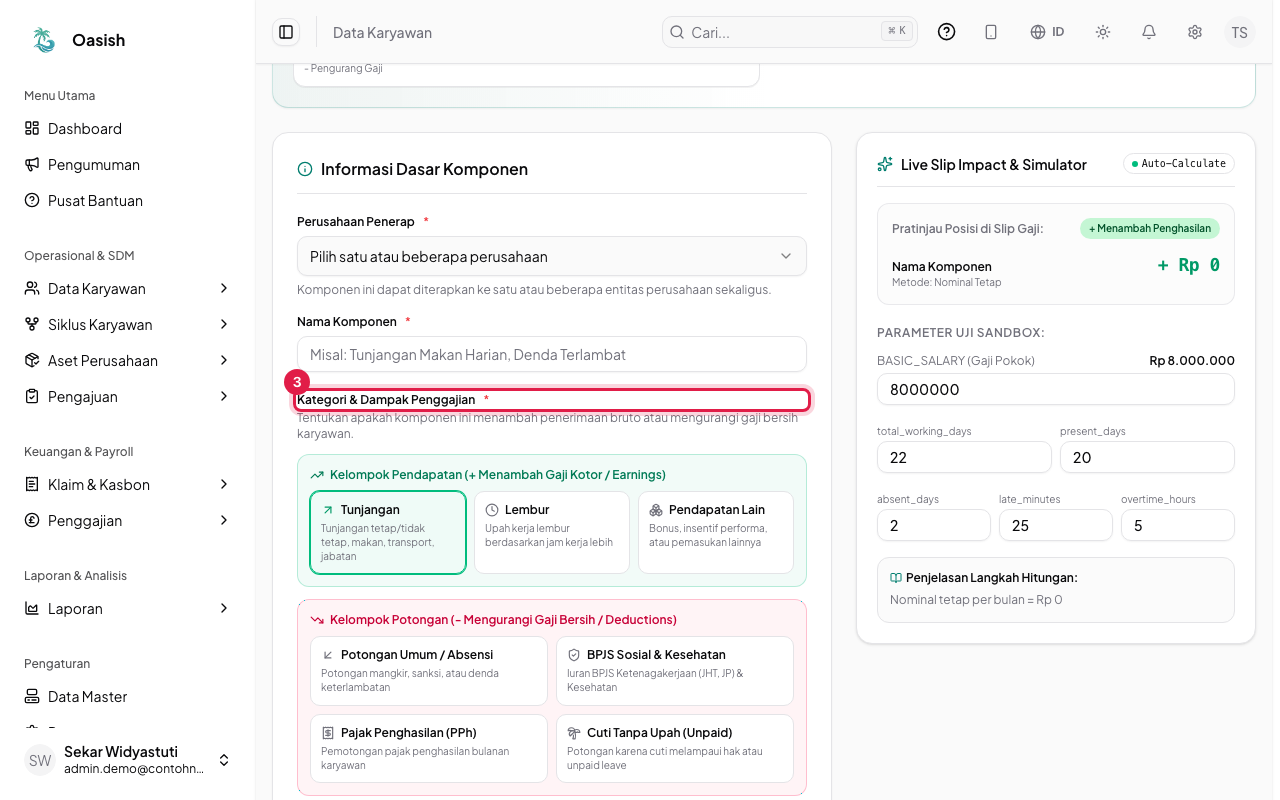Open Data Master in sidebar
Screen dimensions: 1280x800
128,697
